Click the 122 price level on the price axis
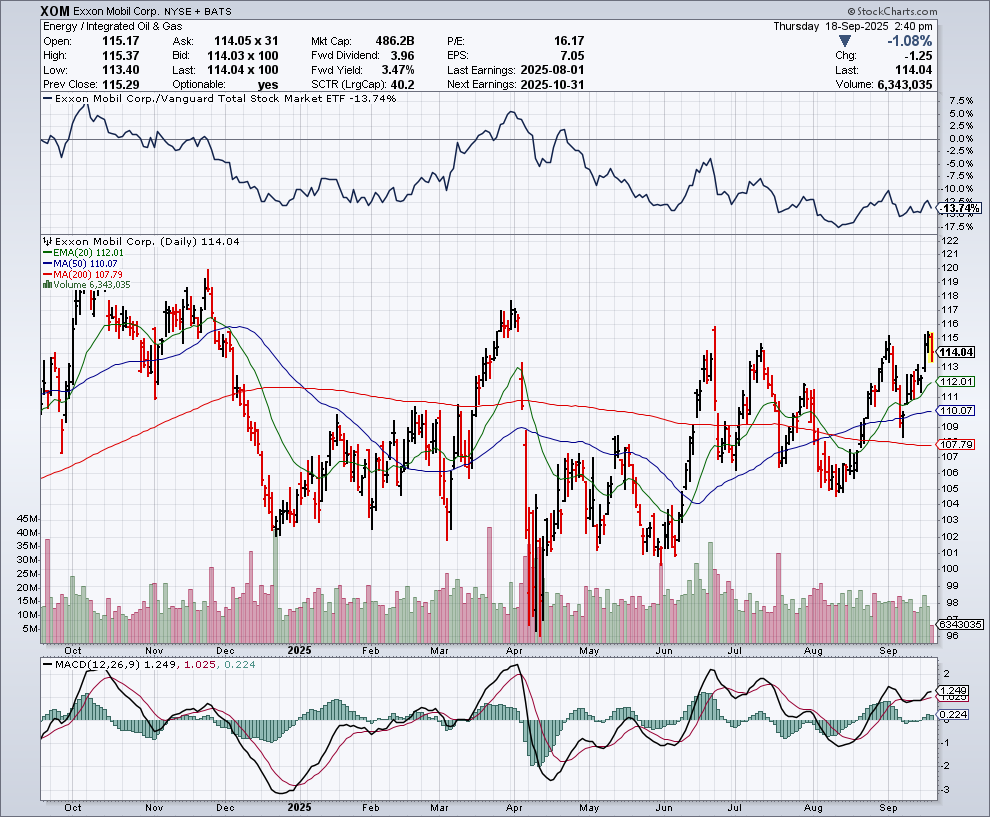The width and height of the screenshot is (990, 817). coord(950,241)
